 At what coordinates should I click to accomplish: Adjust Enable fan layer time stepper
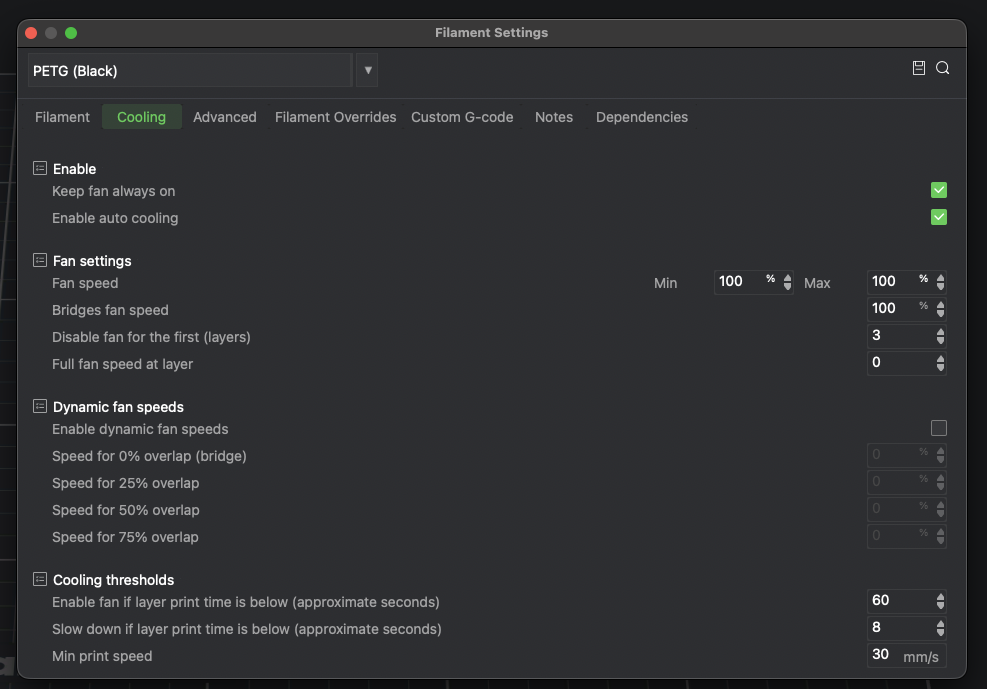[940, 601]
